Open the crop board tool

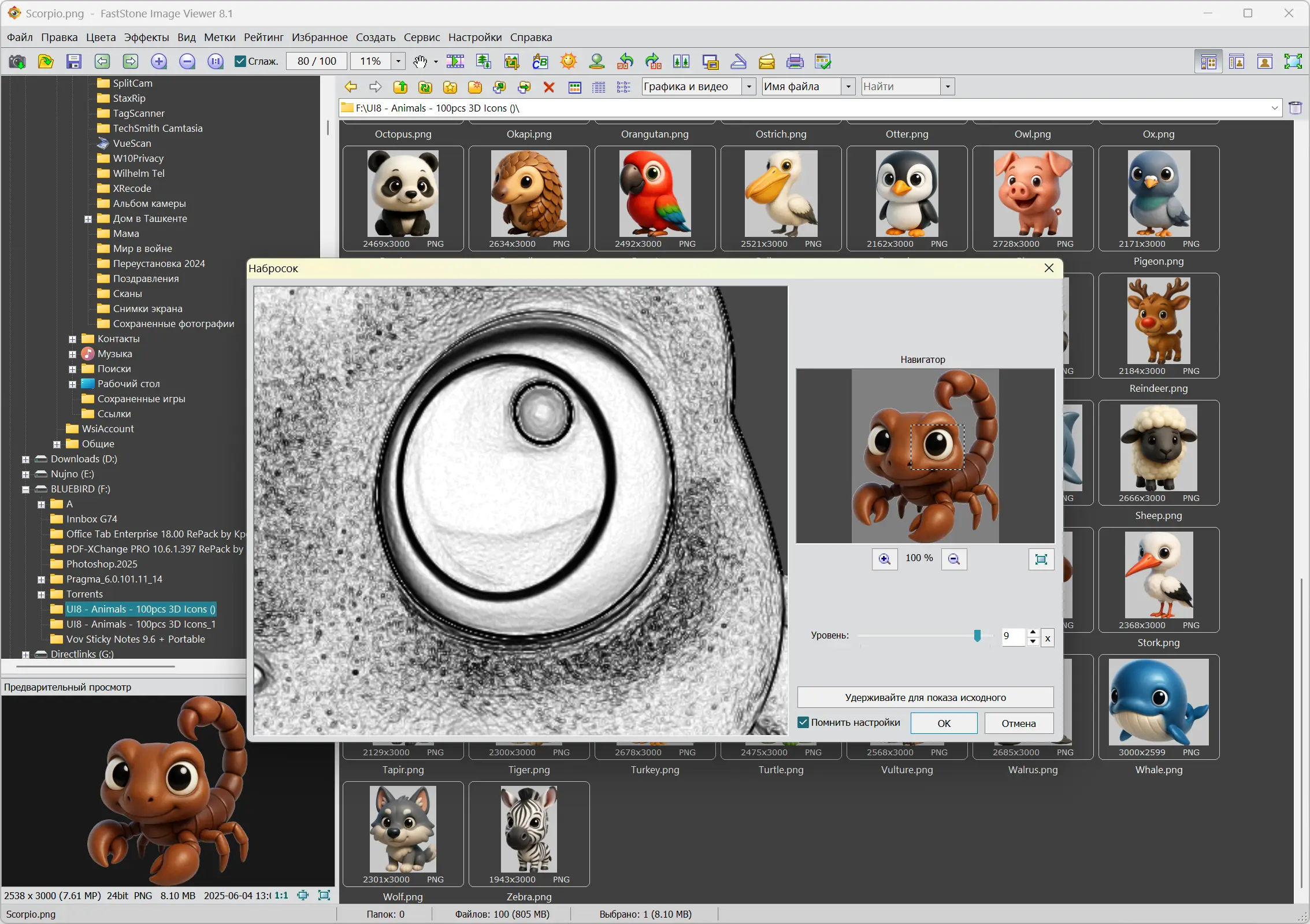pos(512,61)
